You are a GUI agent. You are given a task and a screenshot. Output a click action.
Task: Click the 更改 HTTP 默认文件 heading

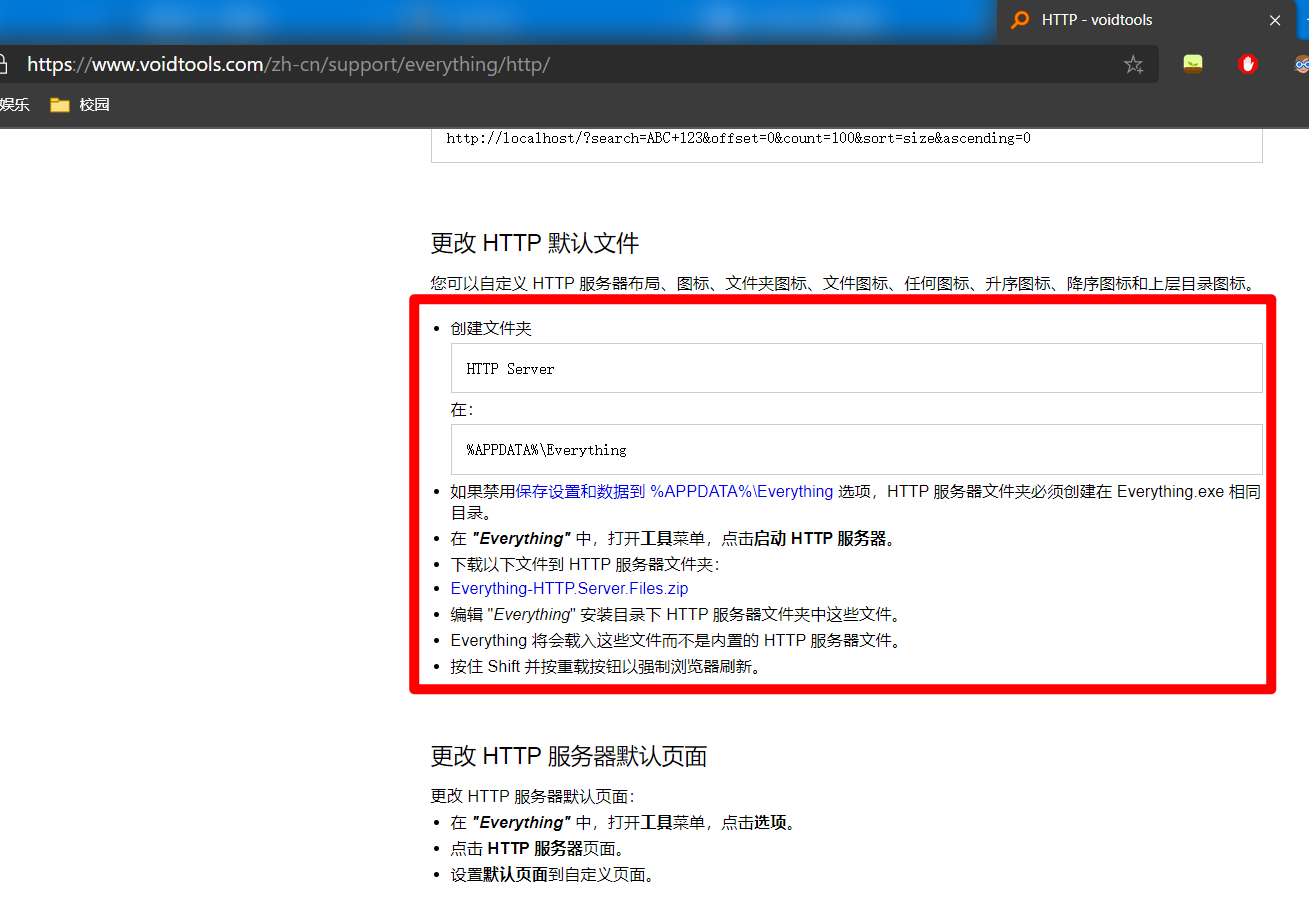(x=535, y=243)
